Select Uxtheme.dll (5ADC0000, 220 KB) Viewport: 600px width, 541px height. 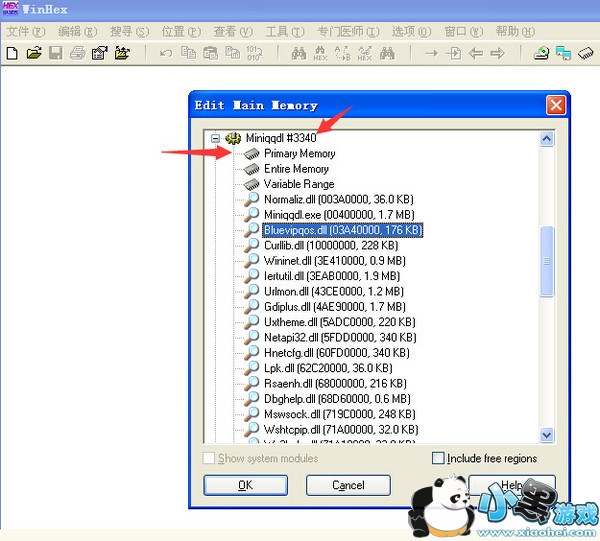click(339, 322)
